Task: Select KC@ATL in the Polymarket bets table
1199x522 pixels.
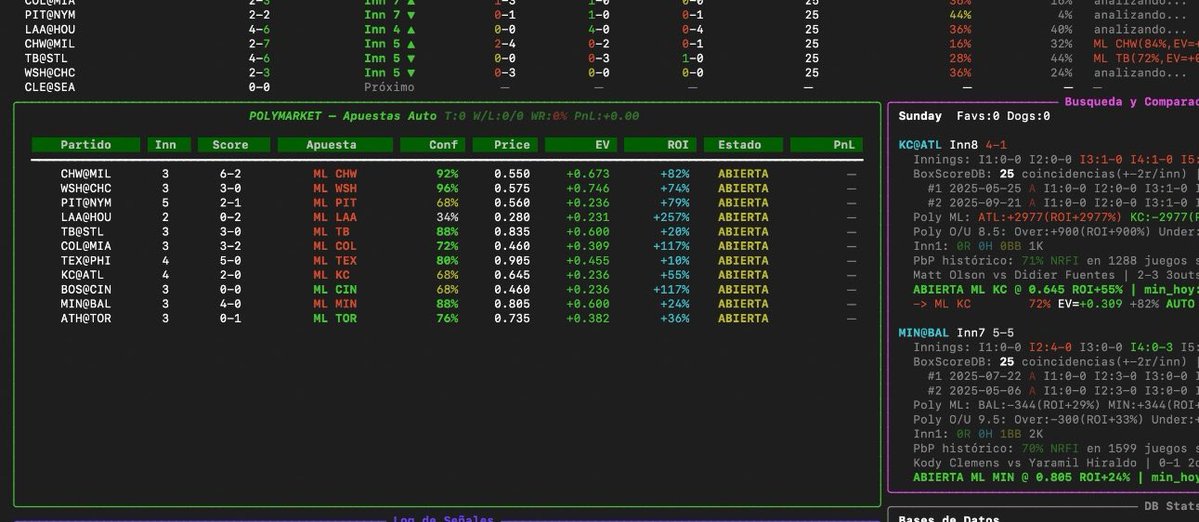Action: (x=83, y=274)
